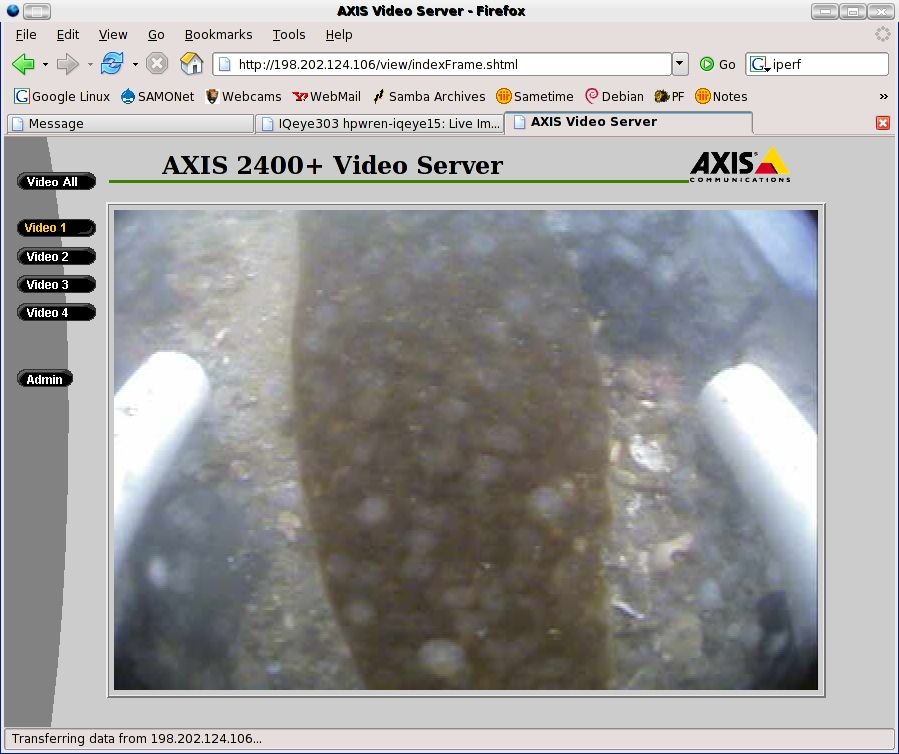Open the Tools menu

[x=288, y=34]
